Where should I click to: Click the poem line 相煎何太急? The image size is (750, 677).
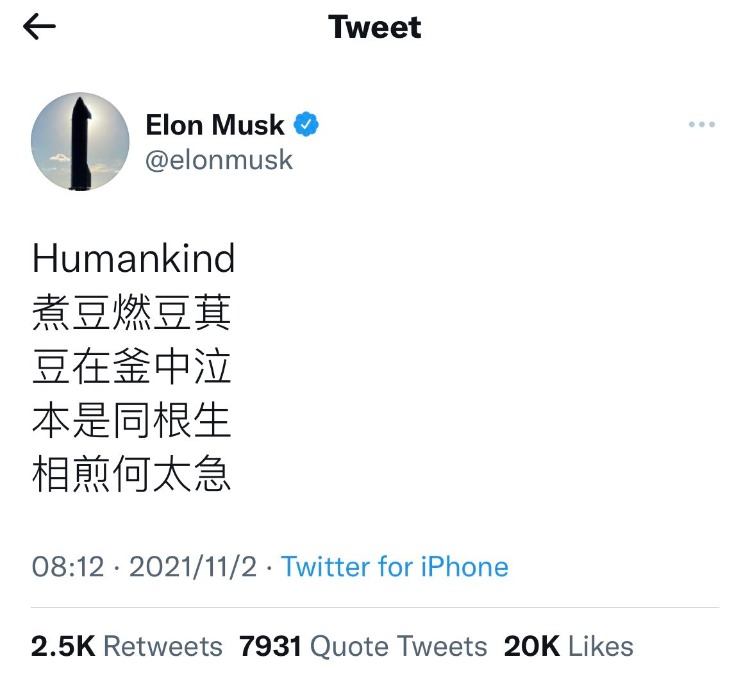click(132, 476)
